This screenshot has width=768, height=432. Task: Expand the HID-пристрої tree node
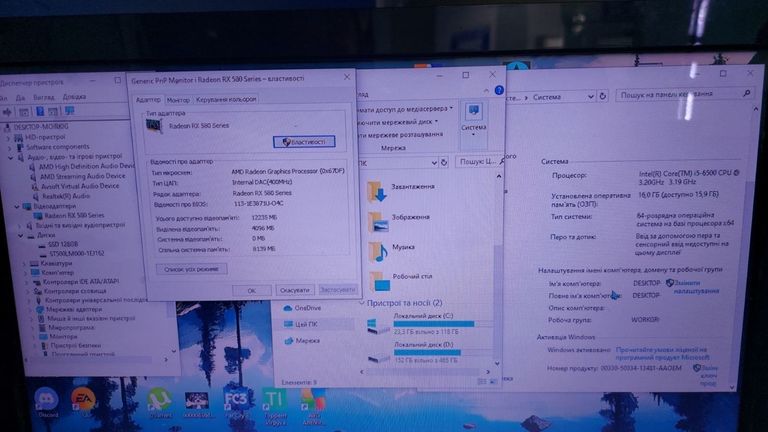coord(8,138)
